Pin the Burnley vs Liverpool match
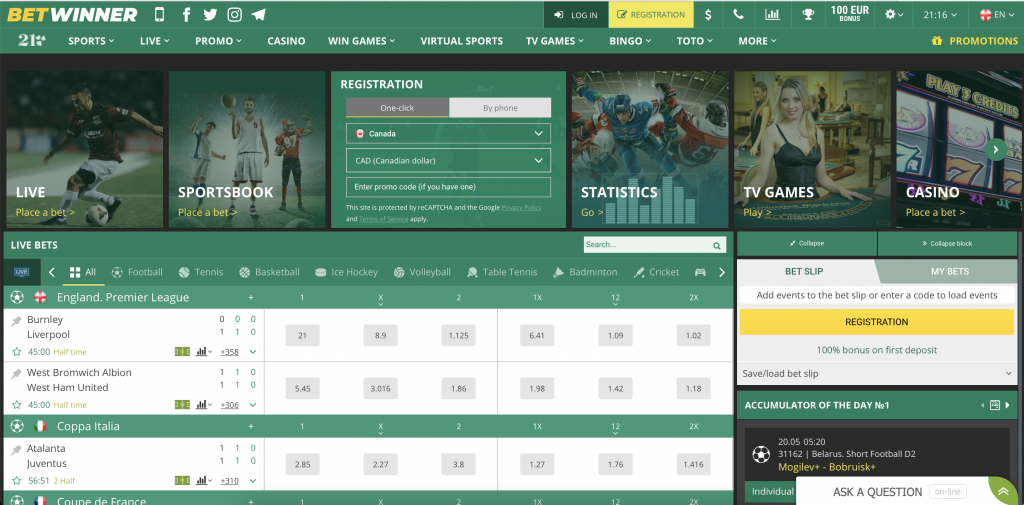 click(x=16, y=320)
